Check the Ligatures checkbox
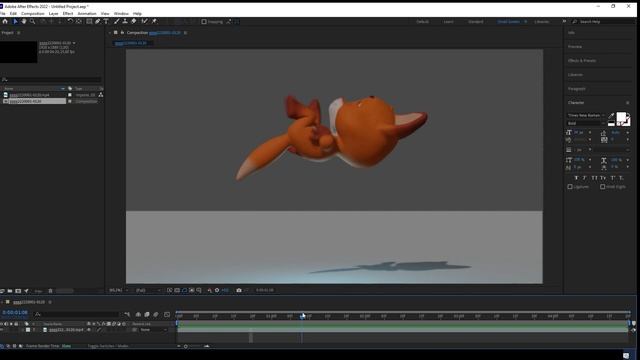The image size is (640, 360). 570,187
